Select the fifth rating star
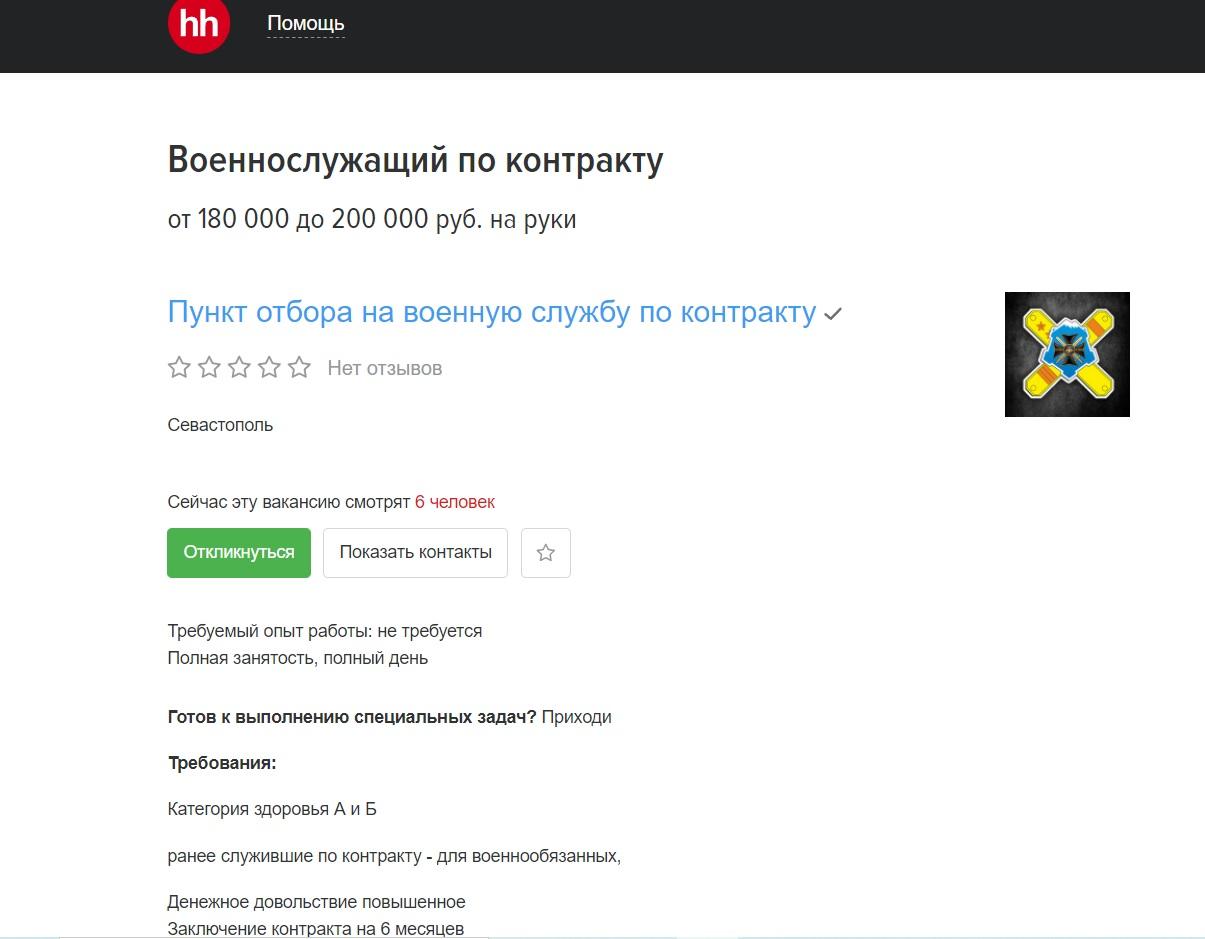Viewport: 1205px width, 939px height. click(299, 368)
